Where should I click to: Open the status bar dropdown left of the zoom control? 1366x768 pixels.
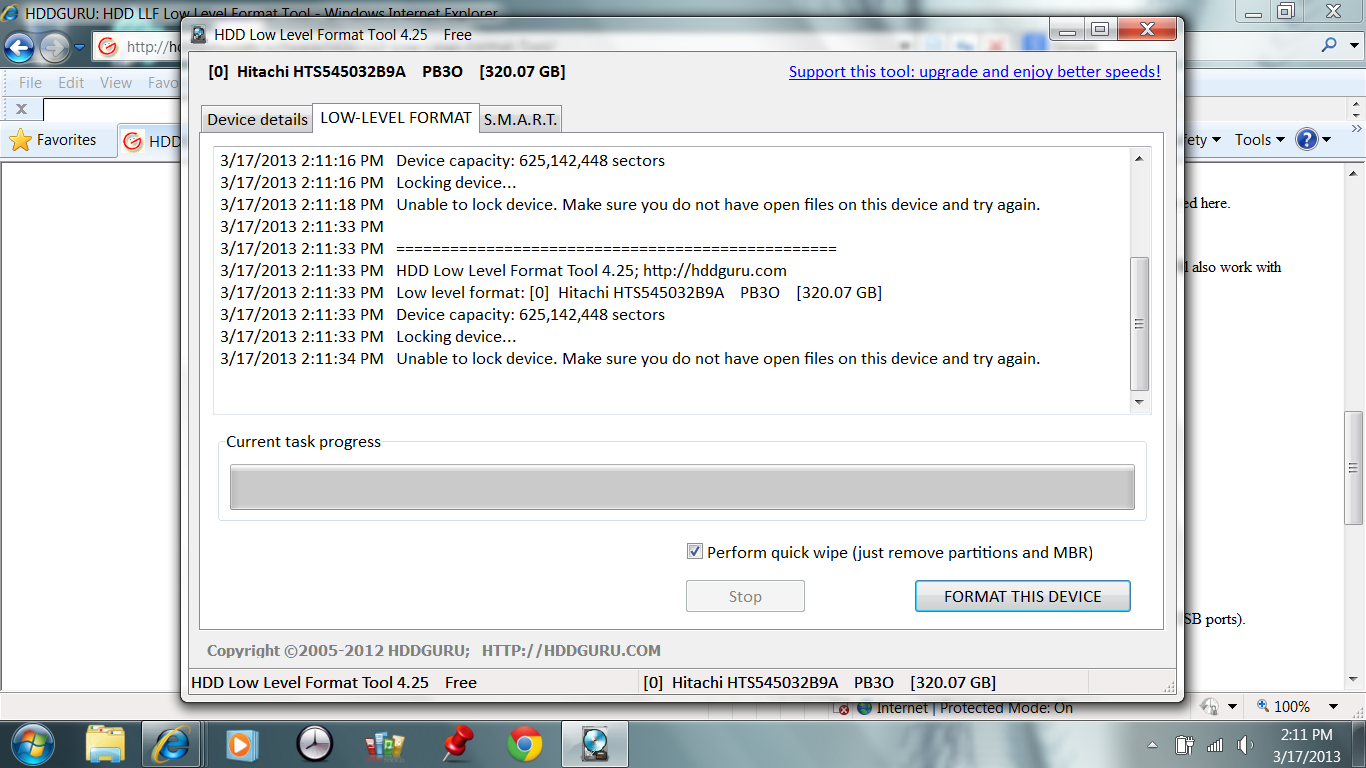tap(1232, 707)
